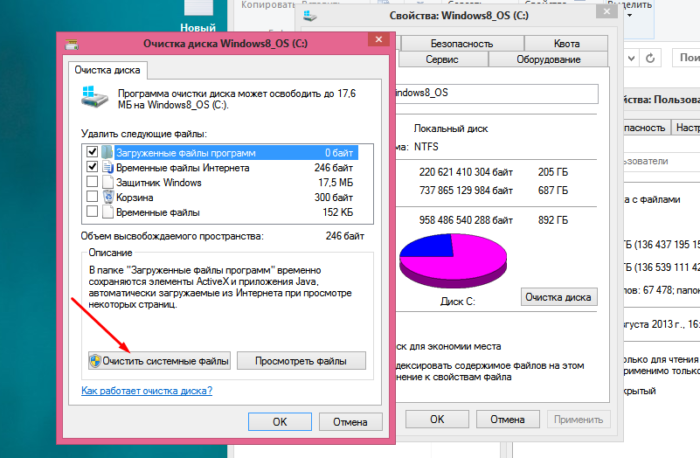Click Просмотреть файлы button
700x458 pixels.
click(301, 361)
